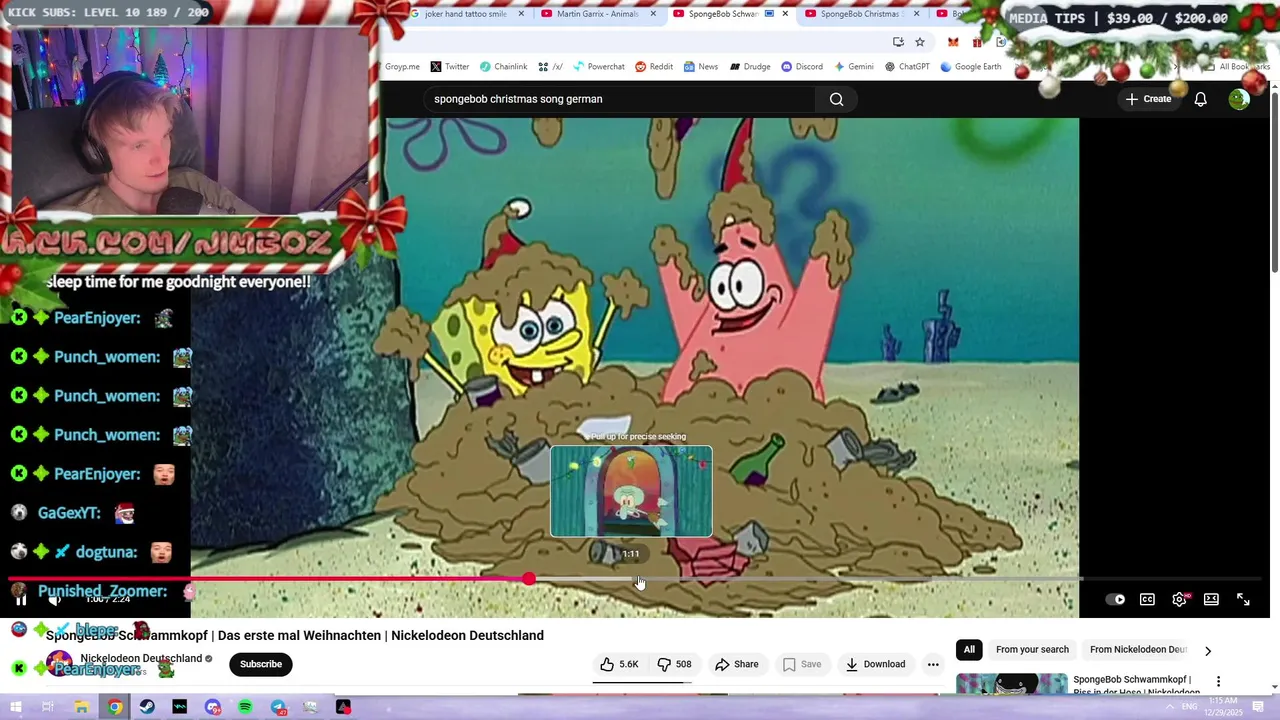This screenshot has height=720, width=1280.
Task: Enter fullscreen mode
Action: (1243, 599)
